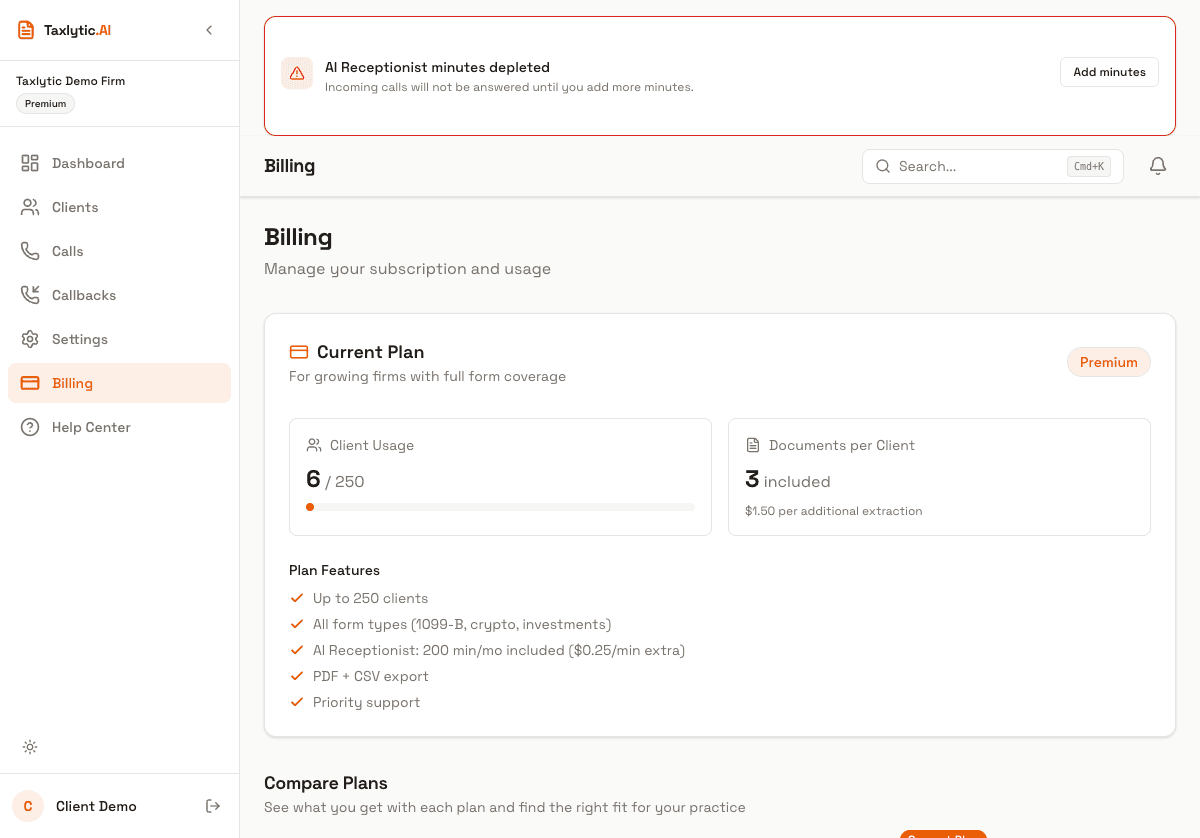Check notifications via the bell icon

point(1158,166)
